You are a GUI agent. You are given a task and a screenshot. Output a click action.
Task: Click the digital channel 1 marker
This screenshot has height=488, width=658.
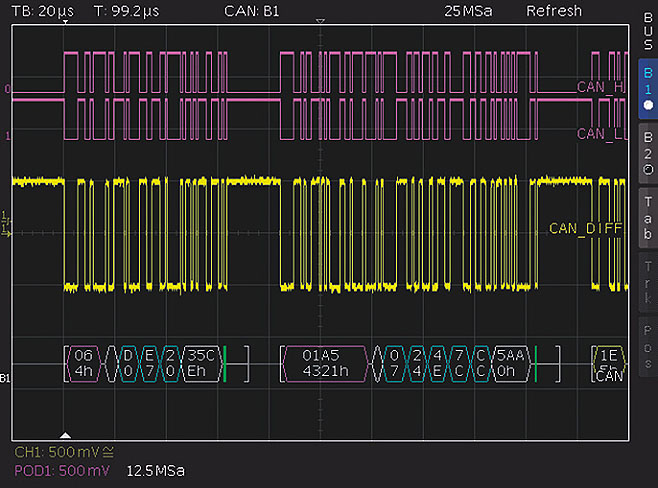(x=7, y=133)
